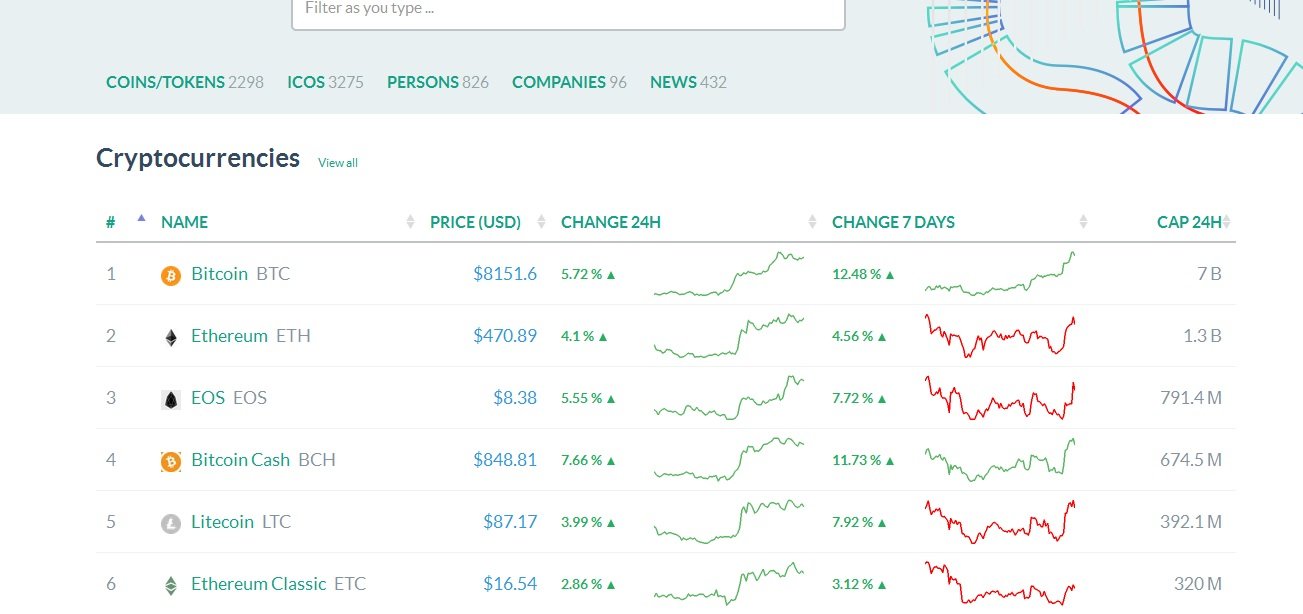Viewport: 1303px width, 614px height.
Task: Focus the 'Filter as you type' search field
Action: click(568, 10)
